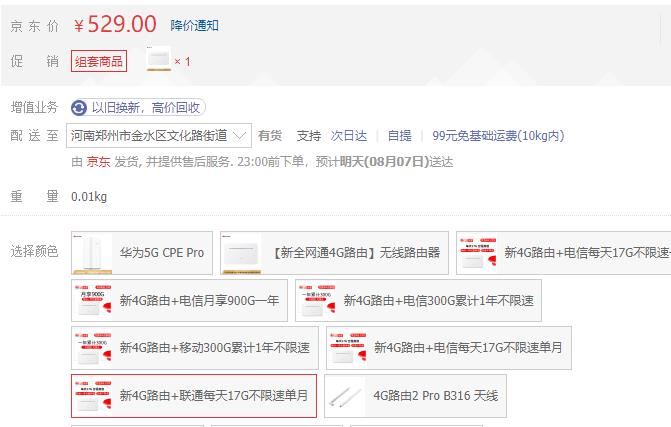671x427 pixels.
Task: Click the ¥529.00 price text
Action: coord(115,24)
